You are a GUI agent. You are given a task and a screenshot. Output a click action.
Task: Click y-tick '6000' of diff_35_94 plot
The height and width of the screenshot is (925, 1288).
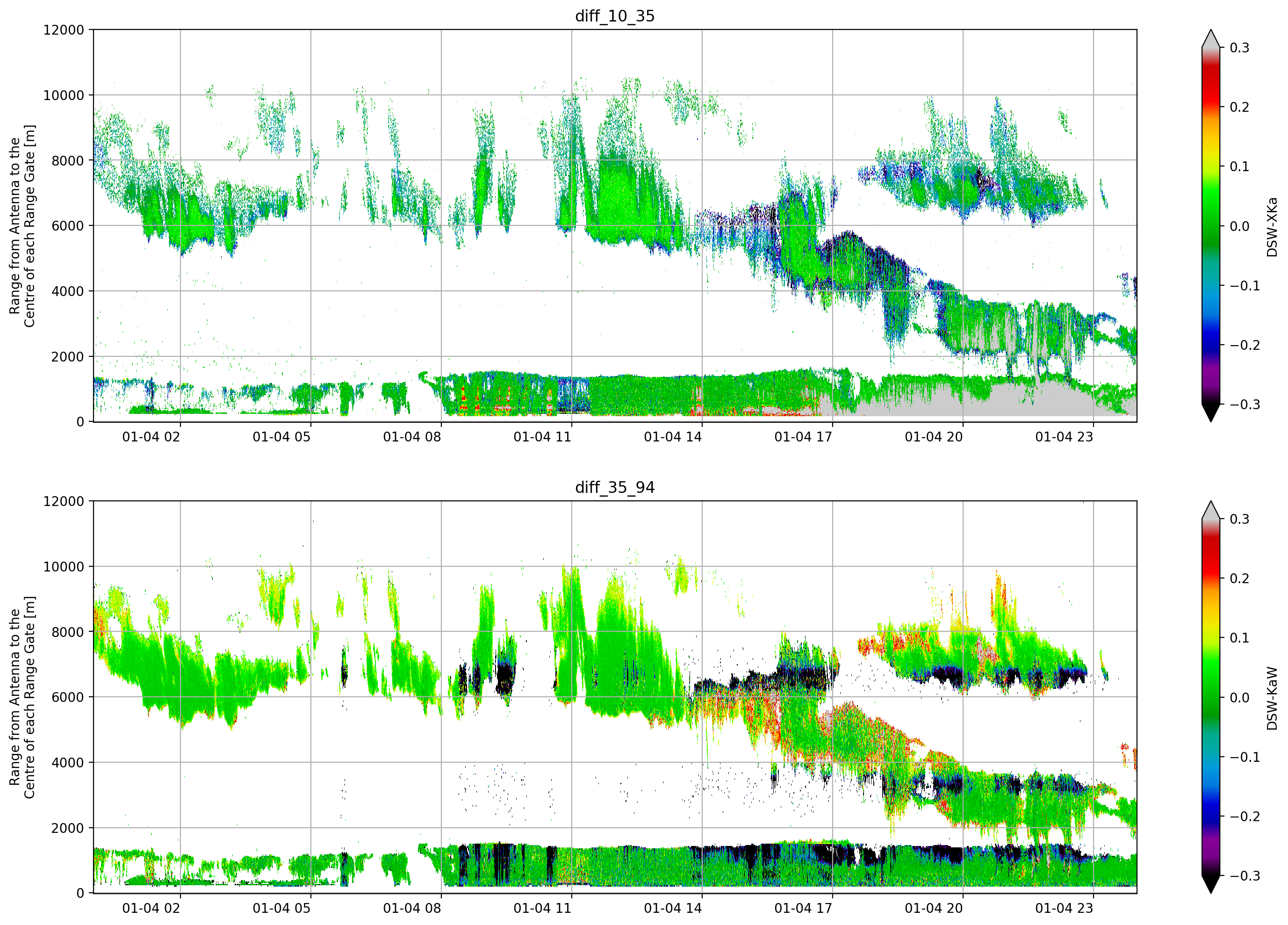pyautogui.click(x=68, y=698)
